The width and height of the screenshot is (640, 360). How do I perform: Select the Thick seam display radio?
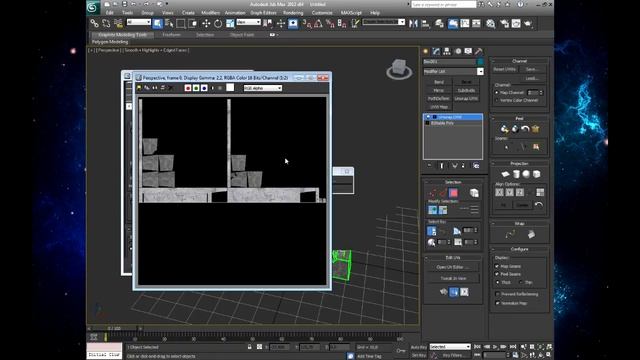pyautogui.click(x=497, y=282)
